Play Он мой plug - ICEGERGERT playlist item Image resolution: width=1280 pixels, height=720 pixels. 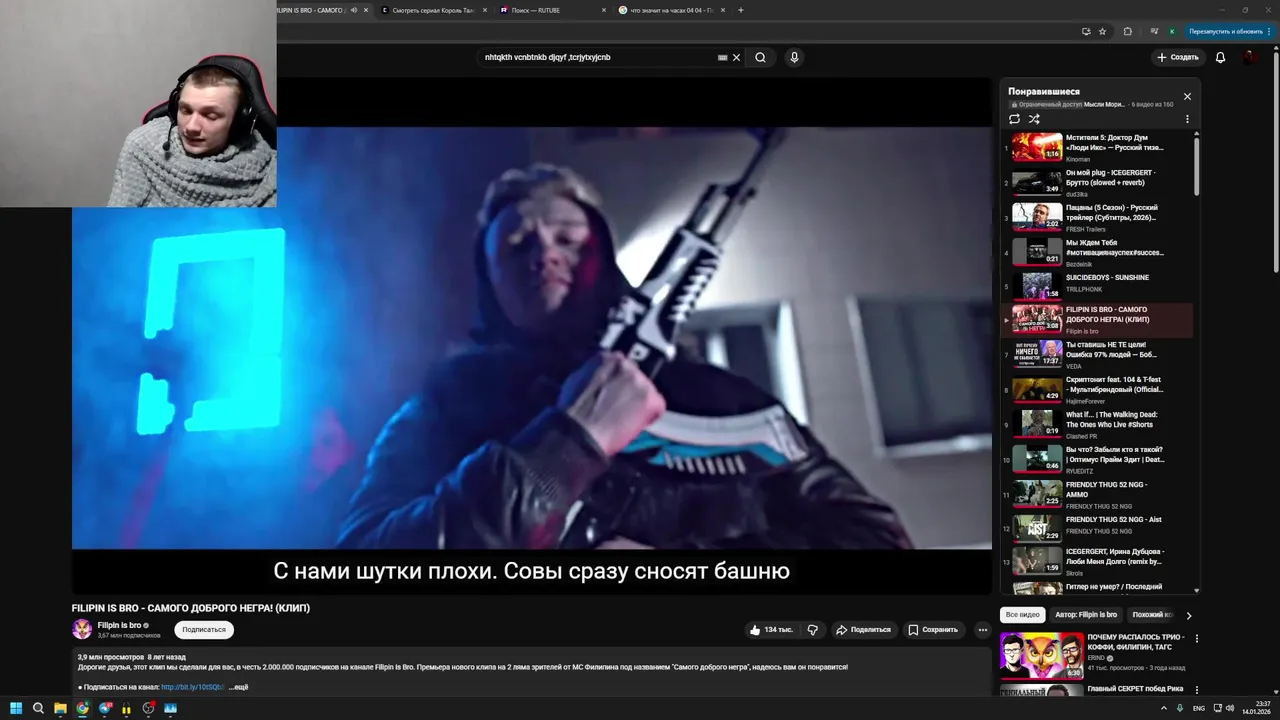click(1098, 182)
